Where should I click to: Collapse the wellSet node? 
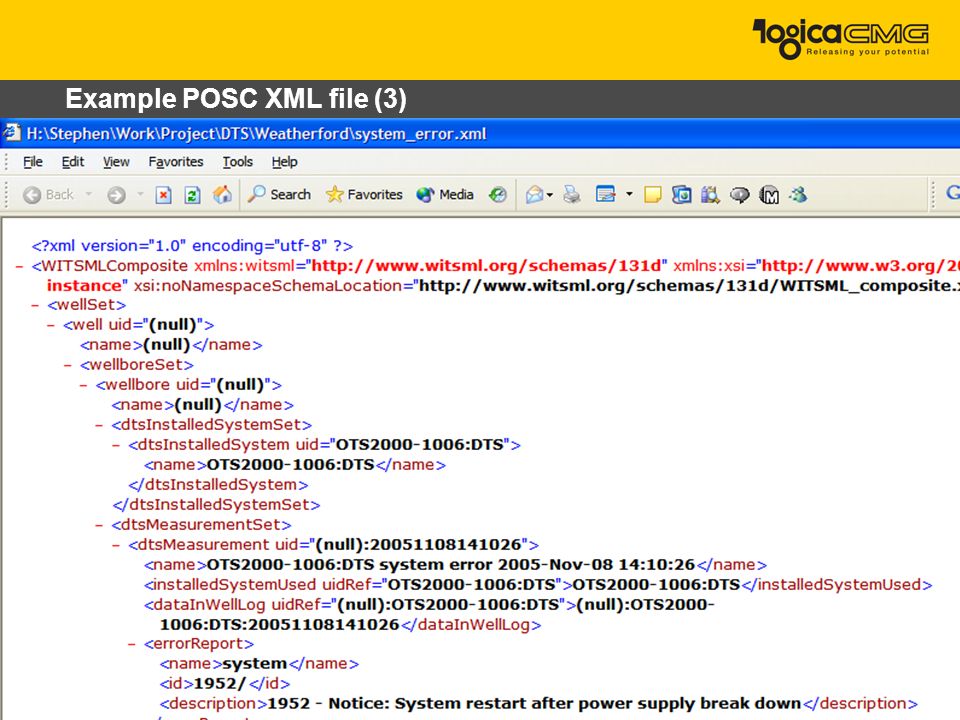pyautogui.click(x=36, y=305)
